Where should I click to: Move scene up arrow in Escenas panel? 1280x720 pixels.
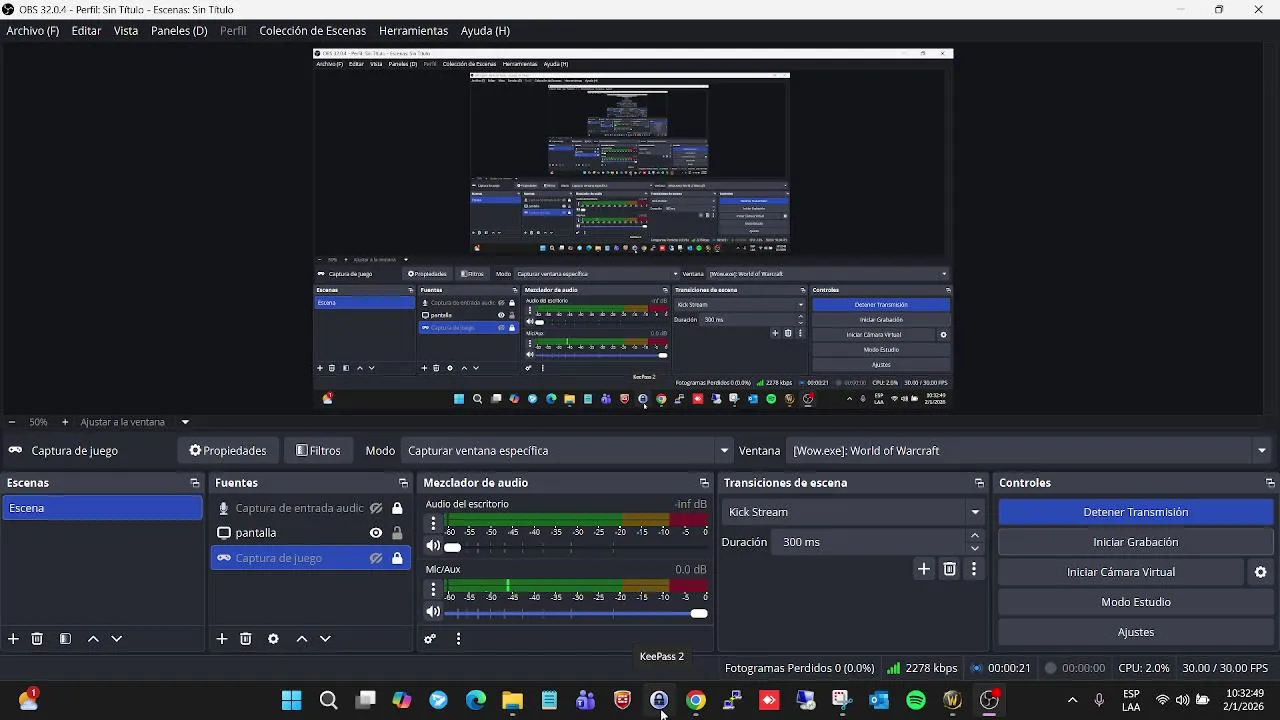click(x=93, y=639)
